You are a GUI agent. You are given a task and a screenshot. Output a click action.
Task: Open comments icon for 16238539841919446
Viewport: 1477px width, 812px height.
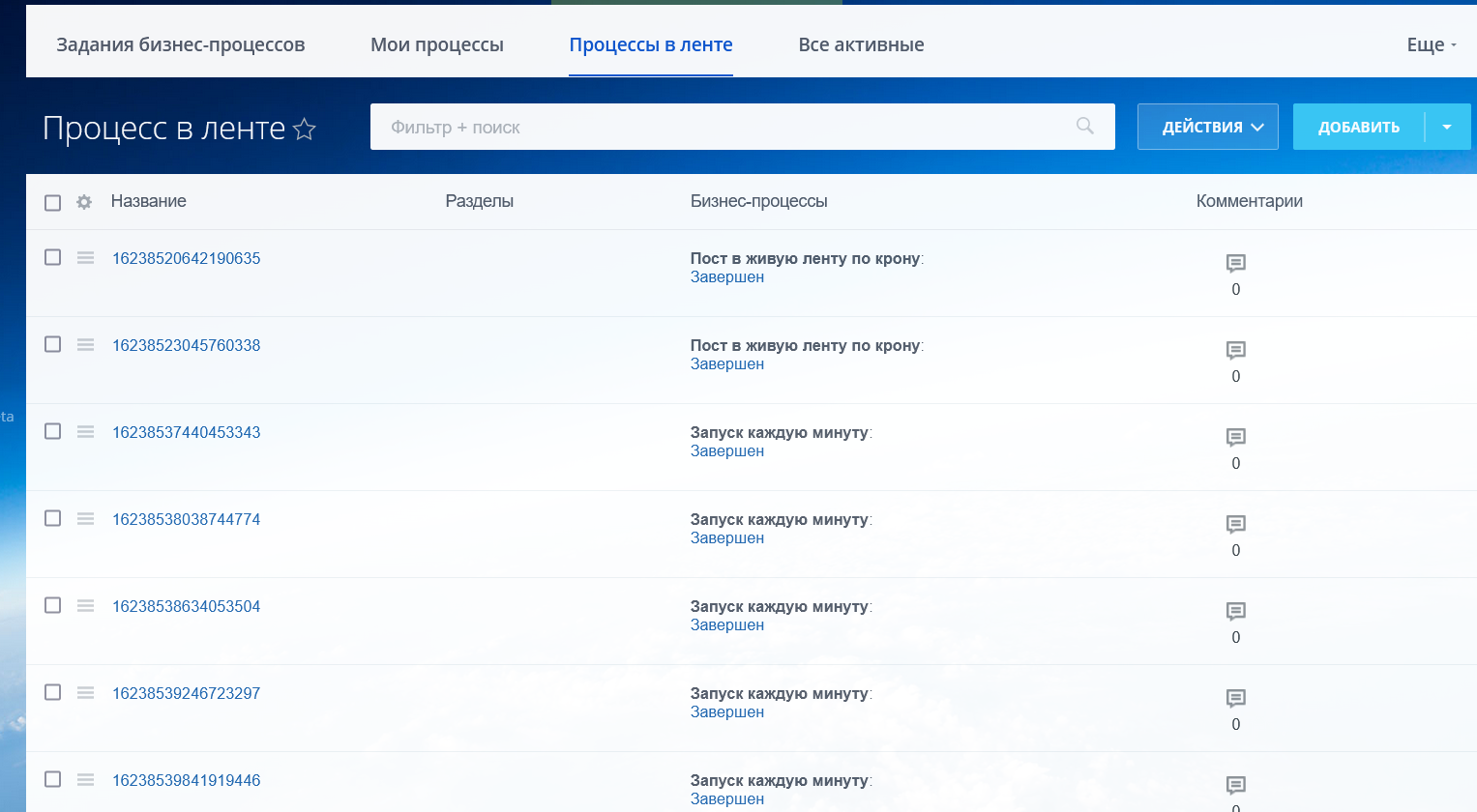click(1236, 785)
